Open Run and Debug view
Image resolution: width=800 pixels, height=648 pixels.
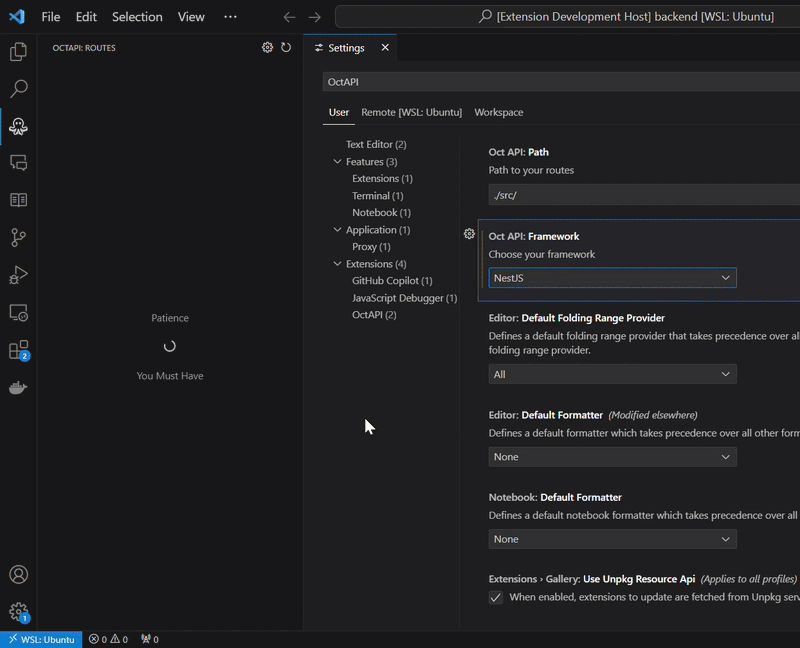[x=18, y=275]
